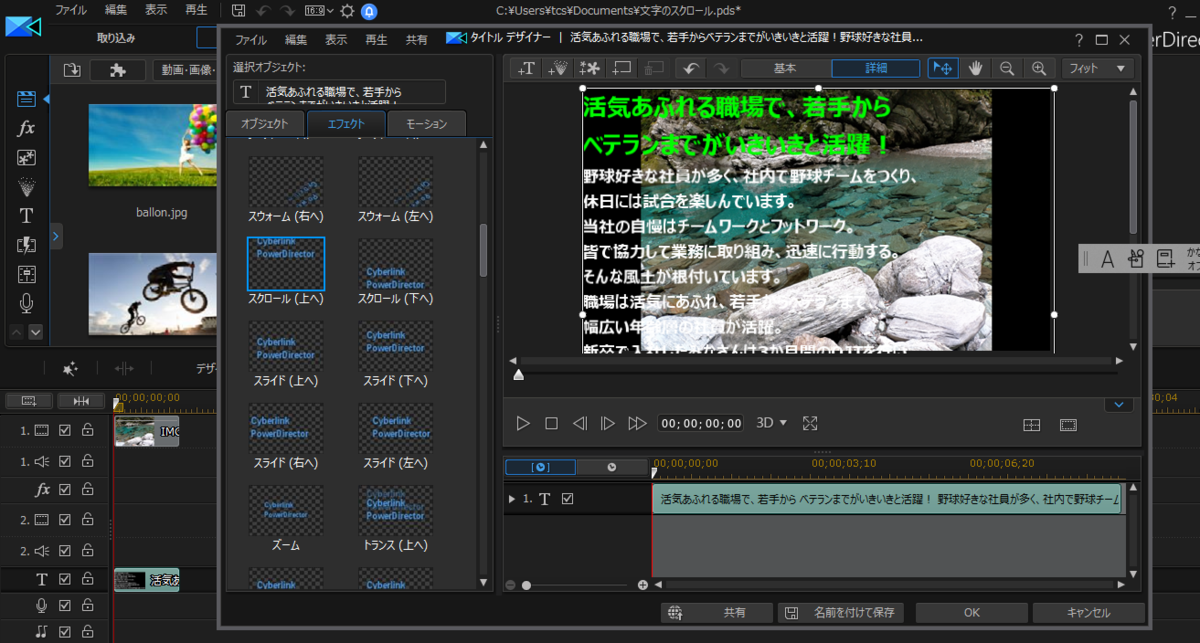This screenshot has width=1200, height=643.
Task: Expand title track 1 in designer timeline
Action: click(x=513, y=499)
